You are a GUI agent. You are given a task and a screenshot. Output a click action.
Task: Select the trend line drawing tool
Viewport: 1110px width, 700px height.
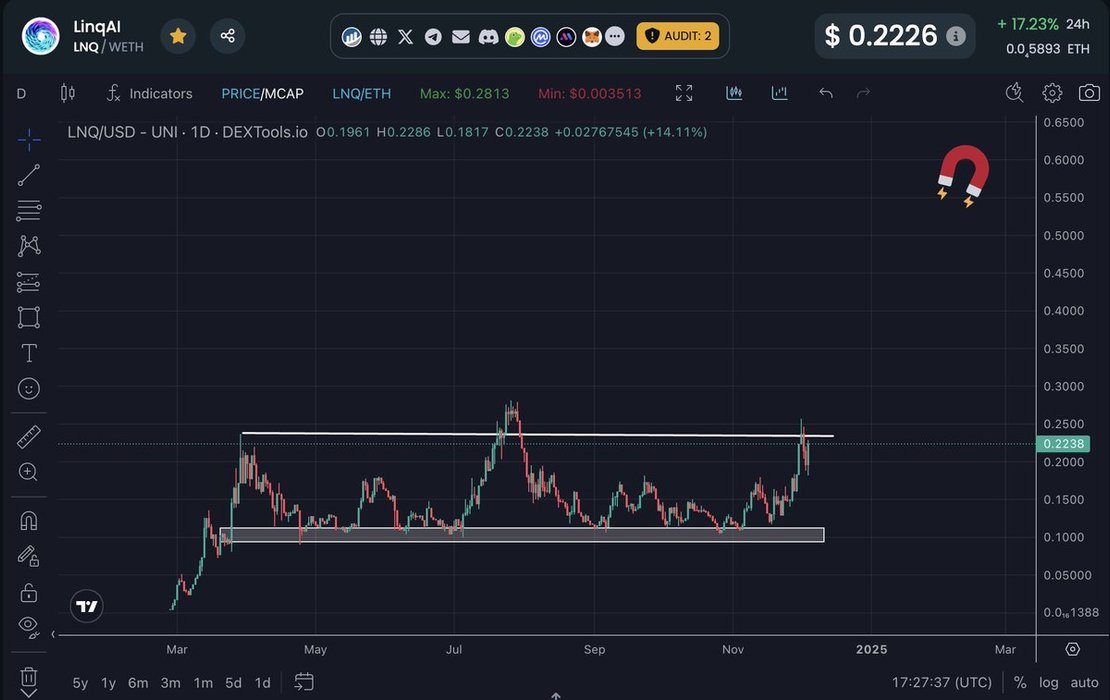pos(29,175)
